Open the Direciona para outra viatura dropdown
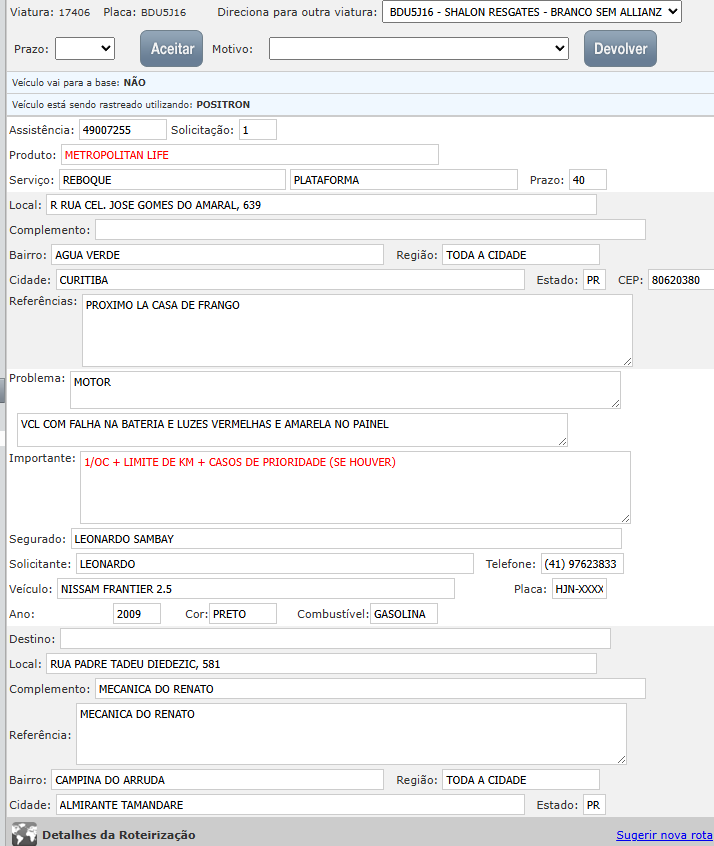Screen dimensions: 714x846 pyautogui.click(x=531, y=12)
